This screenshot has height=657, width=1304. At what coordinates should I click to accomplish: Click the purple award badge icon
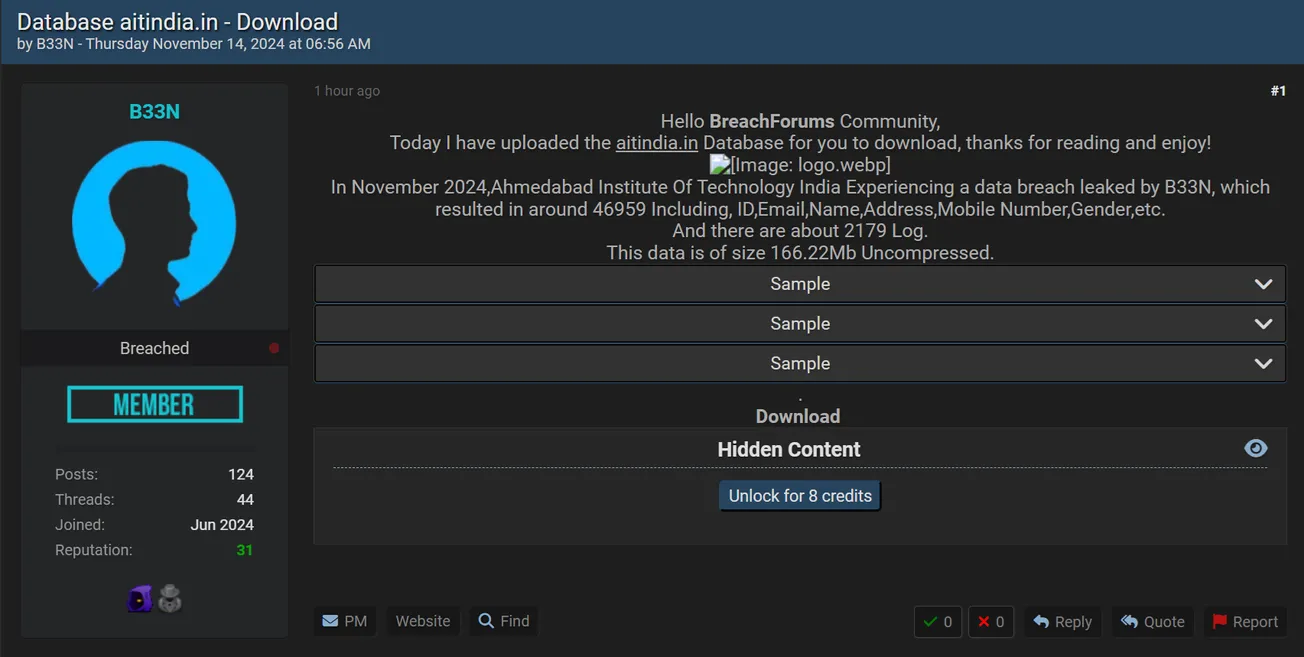coord(140,599)
